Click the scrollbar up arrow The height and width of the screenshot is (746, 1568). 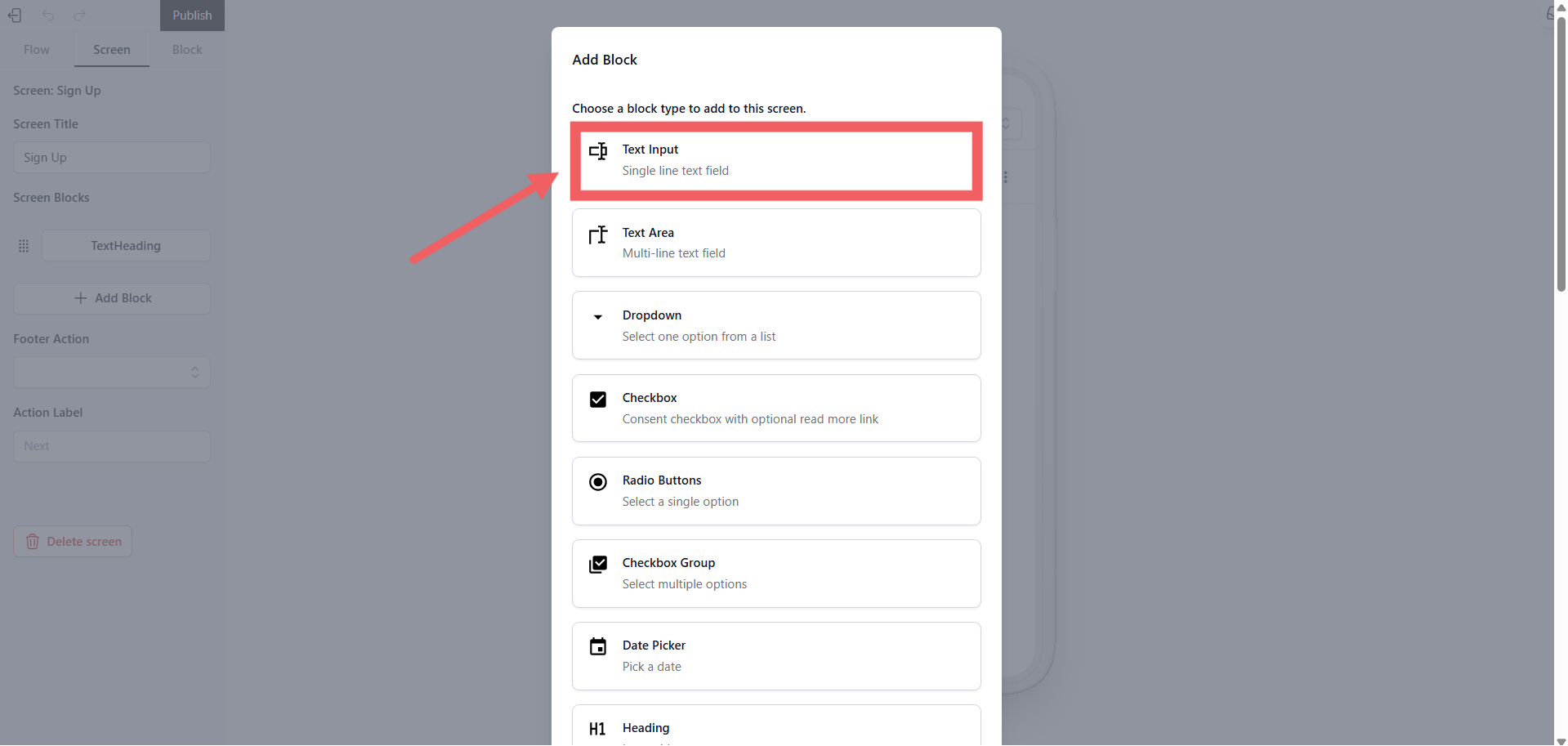click(1561, 7)
